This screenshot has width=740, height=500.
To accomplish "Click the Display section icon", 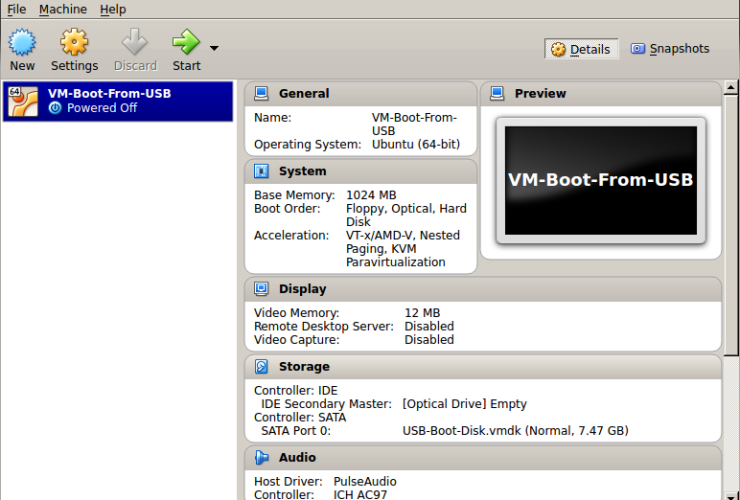I will (262, 289).
